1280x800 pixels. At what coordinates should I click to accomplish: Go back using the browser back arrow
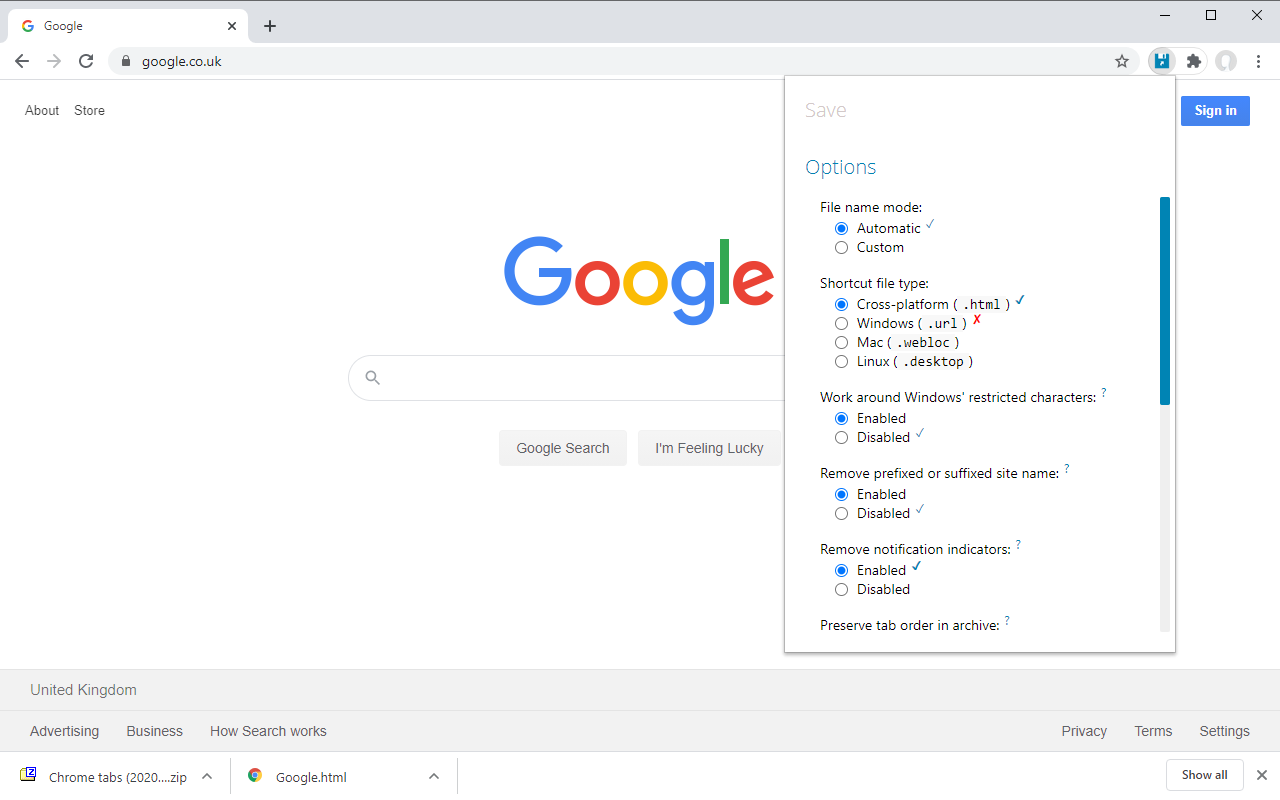pos(22,61)
